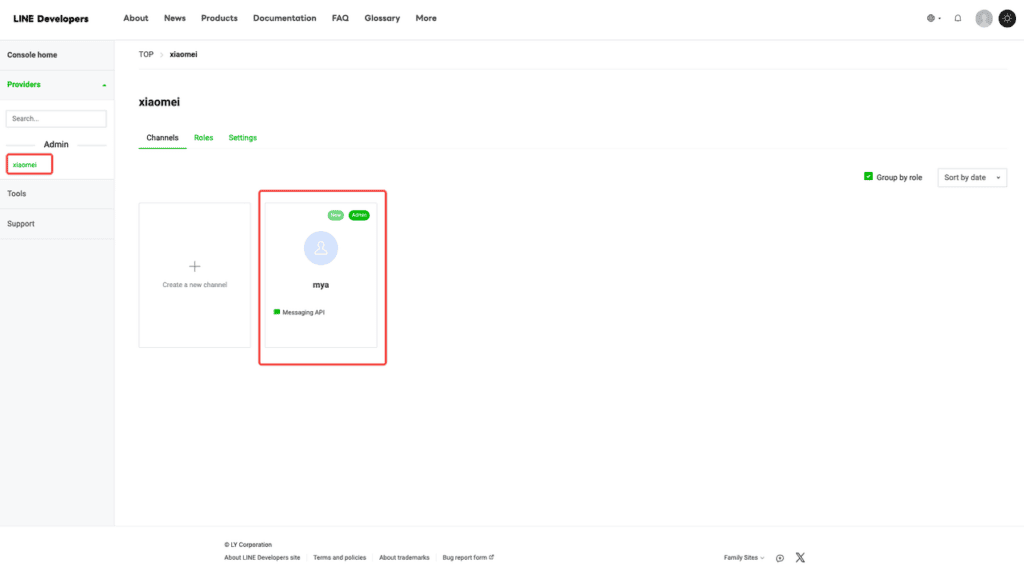Open the user profile avatar
1024x571 pixels.
pos(984,18)
